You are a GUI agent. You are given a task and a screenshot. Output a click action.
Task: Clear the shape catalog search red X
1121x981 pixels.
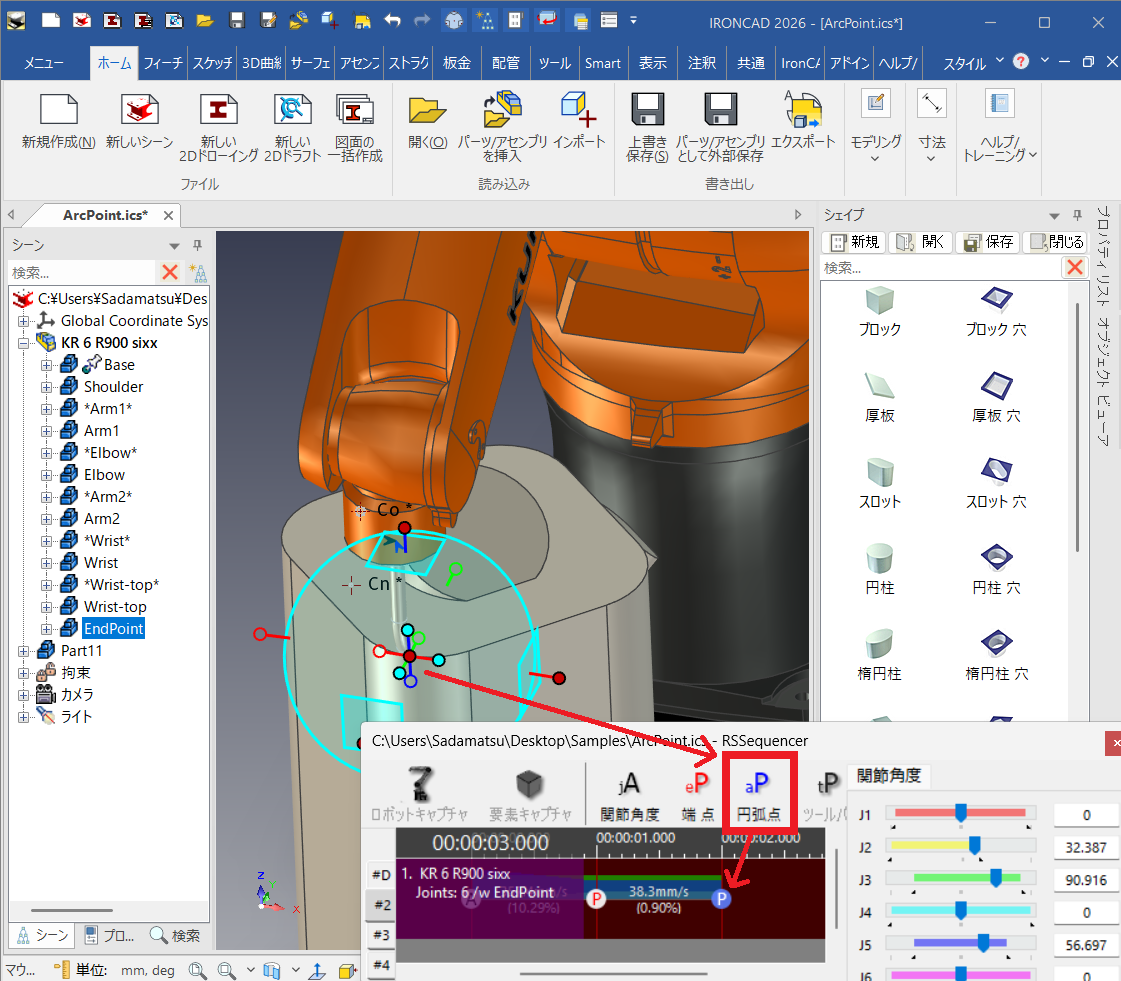pos(1075,267)
